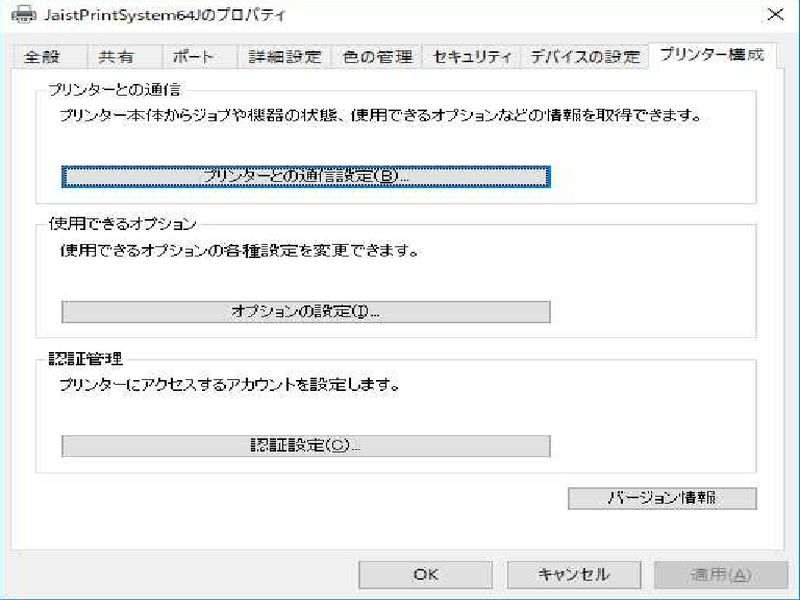The image size is (800, 600).
Task: Click the text プリンターにアクセスするアカウントを設定します。
Action: (x=229, y=384)
